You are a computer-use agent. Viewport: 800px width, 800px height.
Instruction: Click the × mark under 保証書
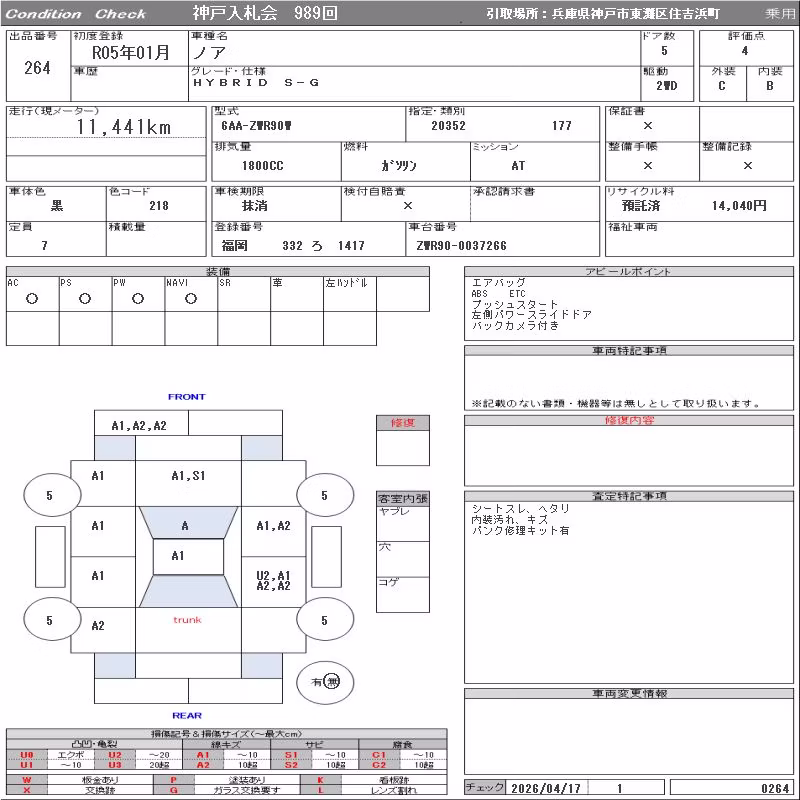647,126
